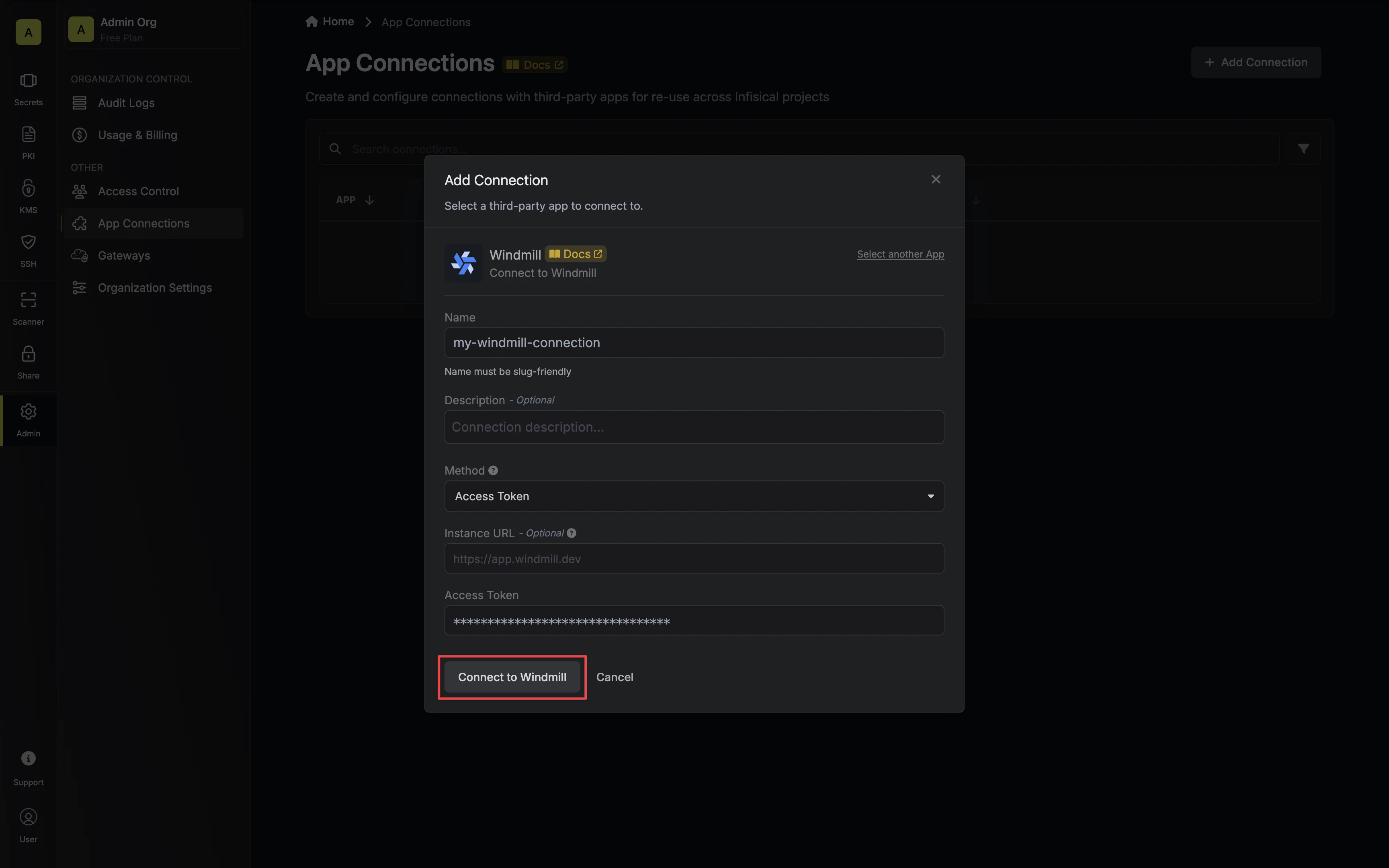Click Connect to Windmill button
Viewport: 1389px width, 868px height.
pos(512,677)
